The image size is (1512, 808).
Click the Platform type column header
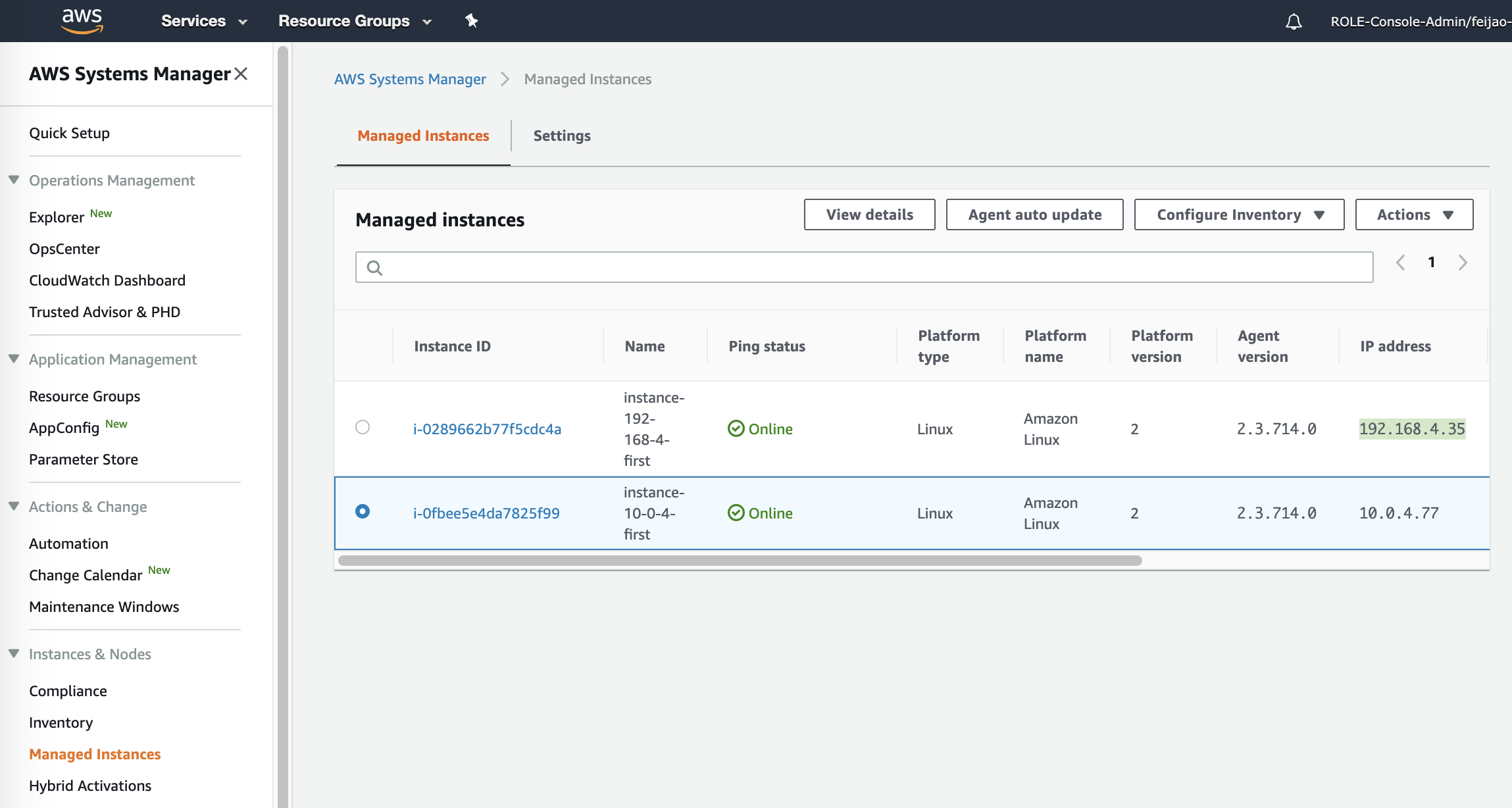[949, 346]
